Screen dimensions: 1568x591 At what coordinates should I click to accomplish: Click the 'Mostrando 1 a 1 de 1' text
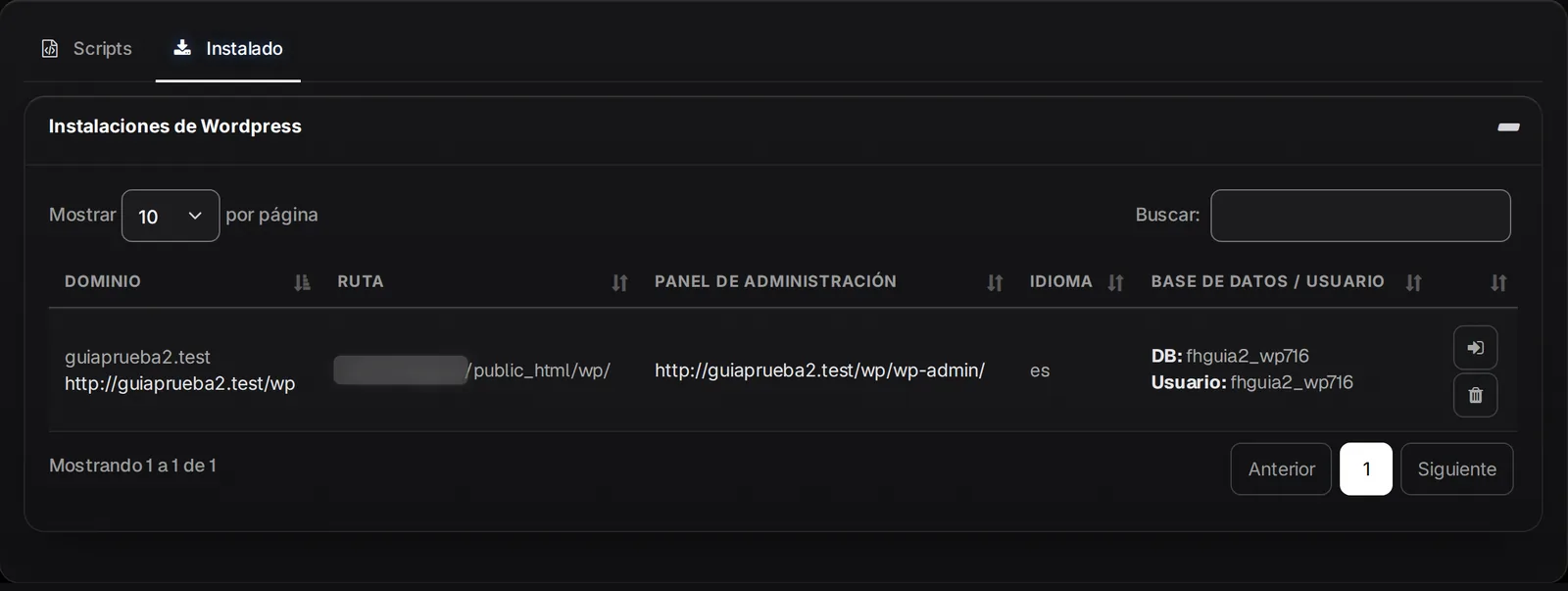coord(132,466)
